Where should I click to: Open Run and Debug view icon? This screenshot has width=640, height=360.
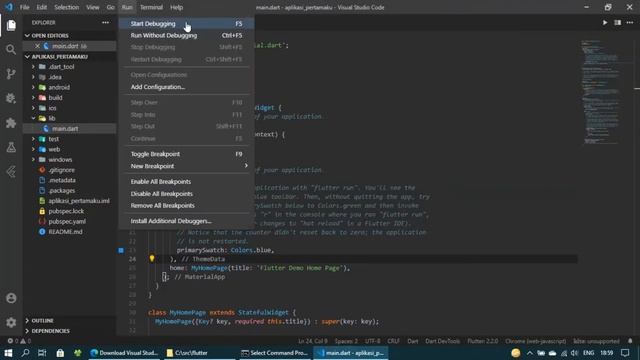(11, 98)
